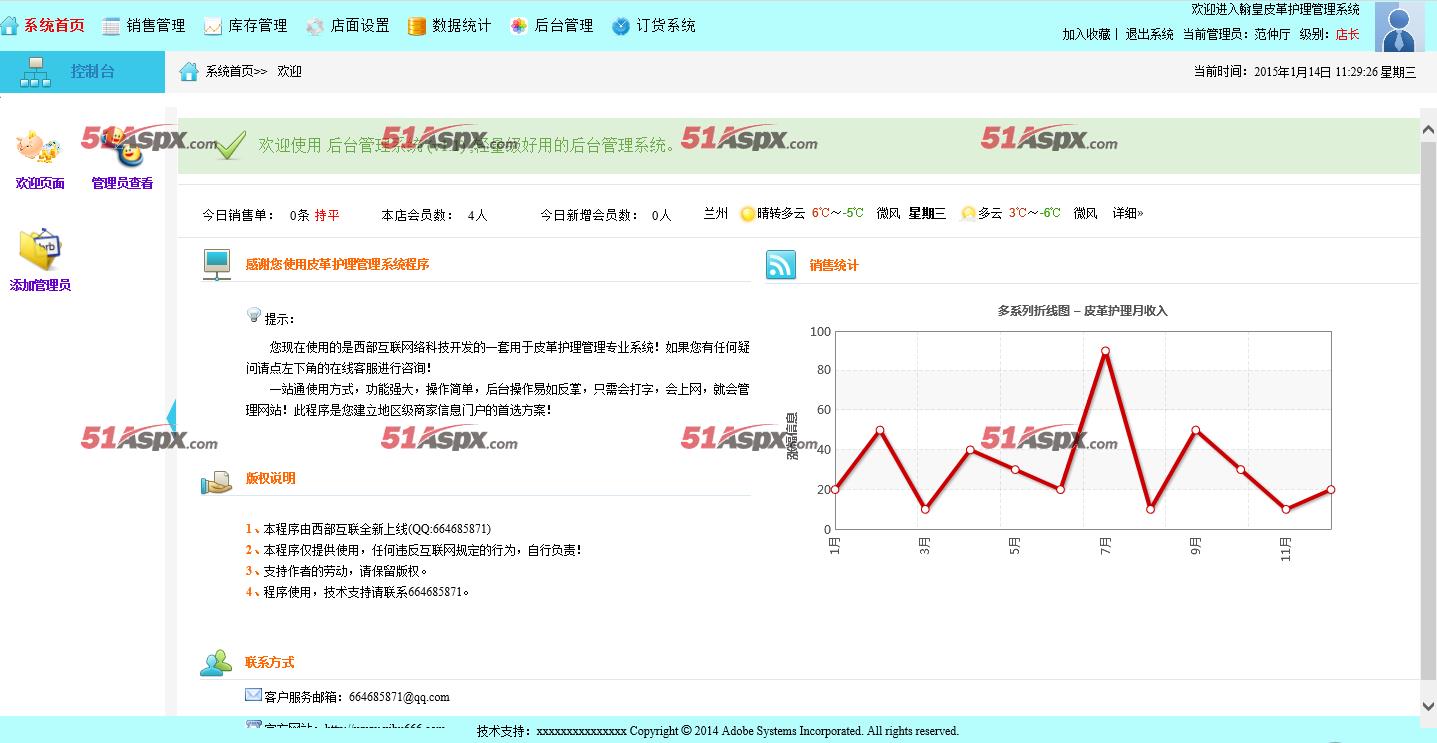Click 今日销售单 value 0条
Viewport: 1437px width, 743px height.
[299, 215]
